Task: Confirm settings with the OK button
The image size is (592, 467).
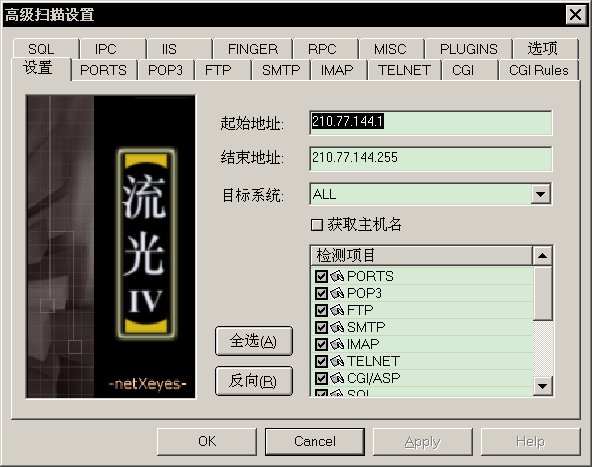Action: (207, 441)
